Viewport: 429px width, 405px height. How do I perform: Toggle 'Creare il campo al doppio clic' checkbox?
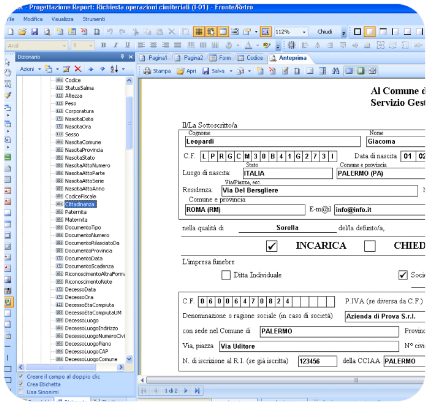click(21, 377)
